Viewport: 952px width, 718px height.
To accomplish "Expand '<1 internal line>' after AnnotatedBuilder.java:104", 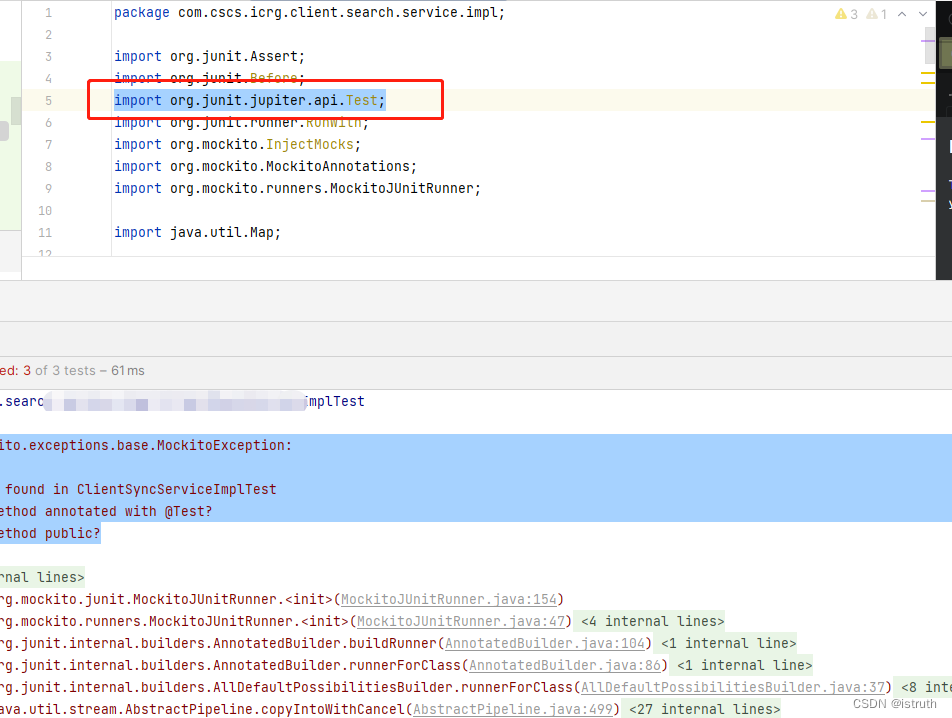I will [x=728, y=643].
